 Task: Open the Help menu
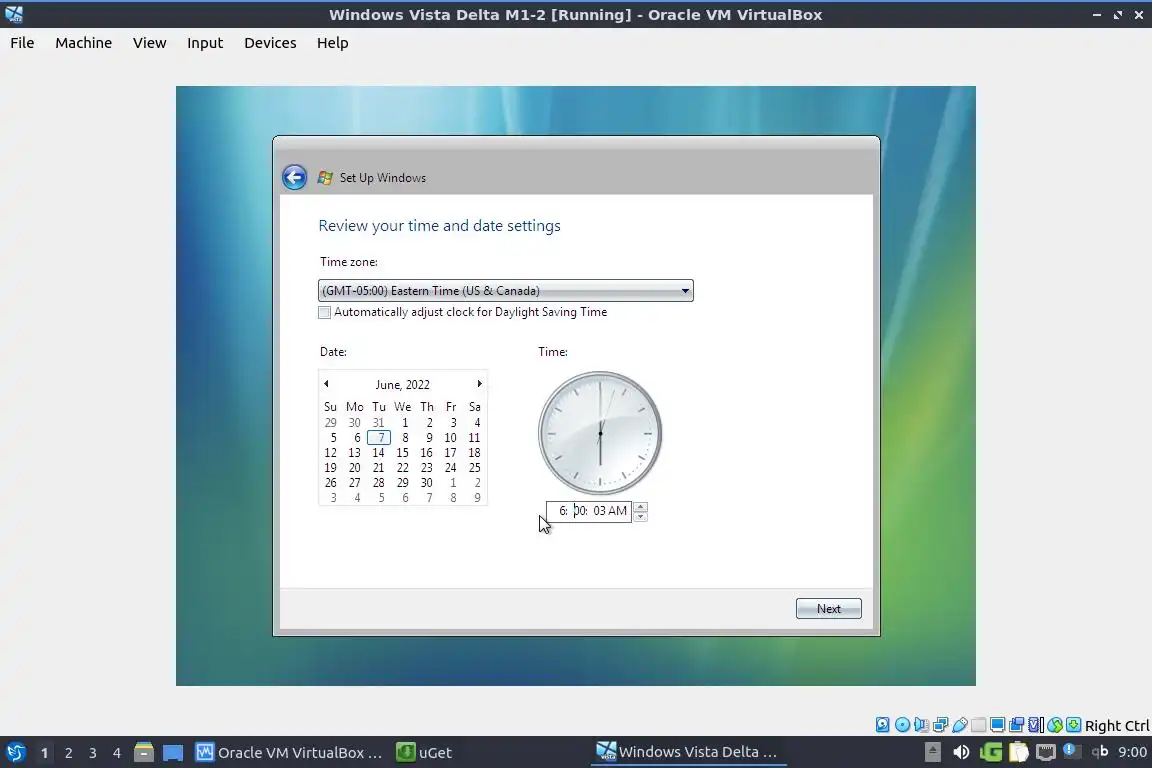pos(333,43)
